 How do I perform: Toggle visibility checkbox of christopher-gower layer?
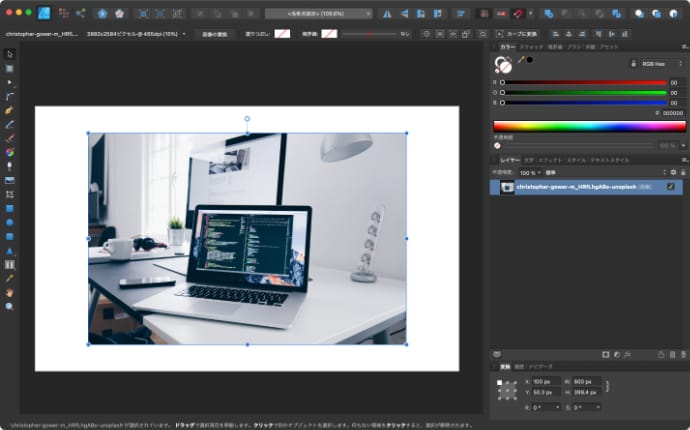671,187
